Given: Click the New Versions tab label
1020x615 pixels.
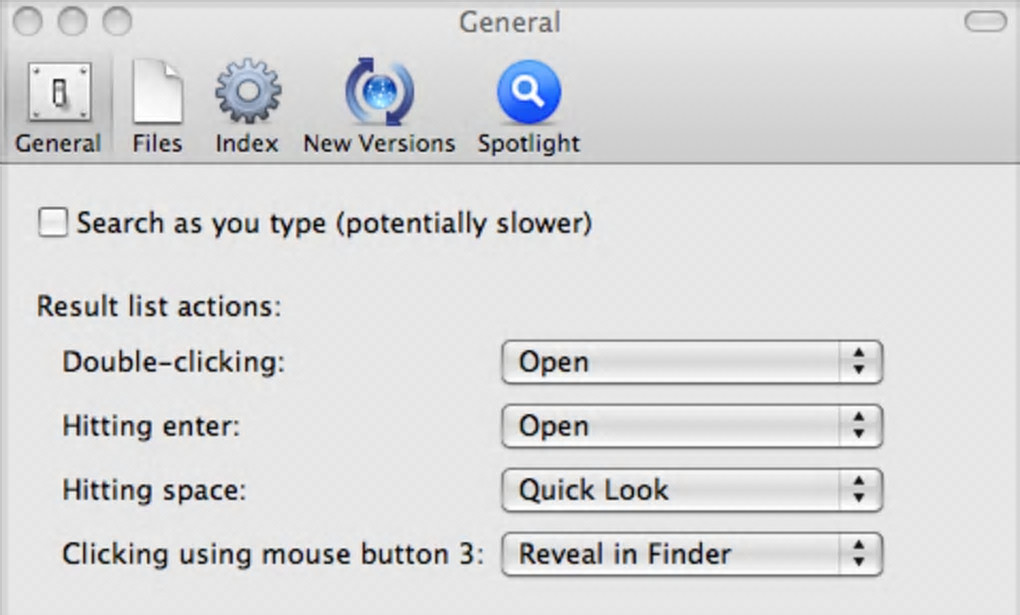Looking at the screenshot, I should 379,143.
